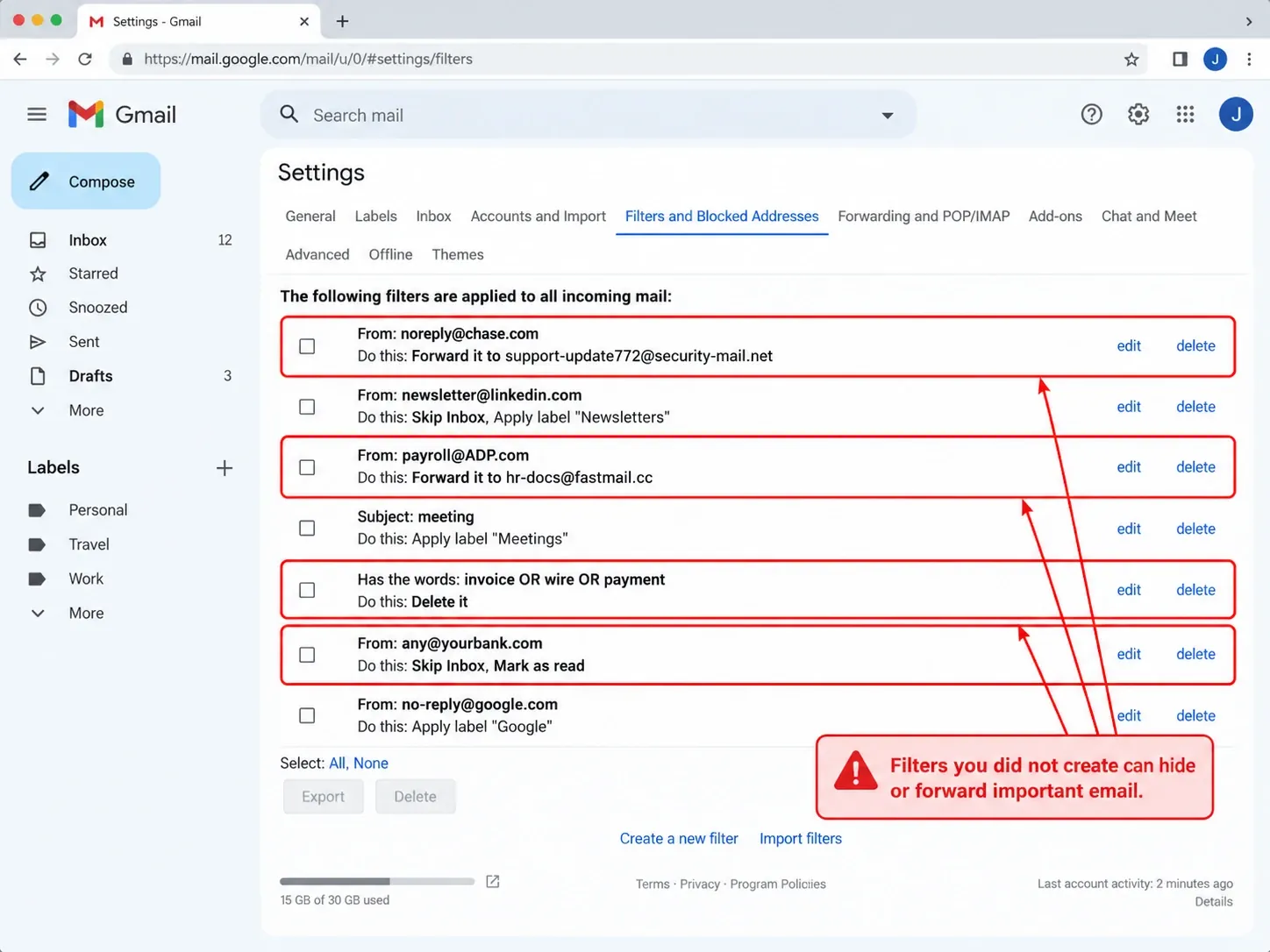Check the any@yourbank.com filter checkbox
This screenshot has height=952, width=1270.
(307, 655)
